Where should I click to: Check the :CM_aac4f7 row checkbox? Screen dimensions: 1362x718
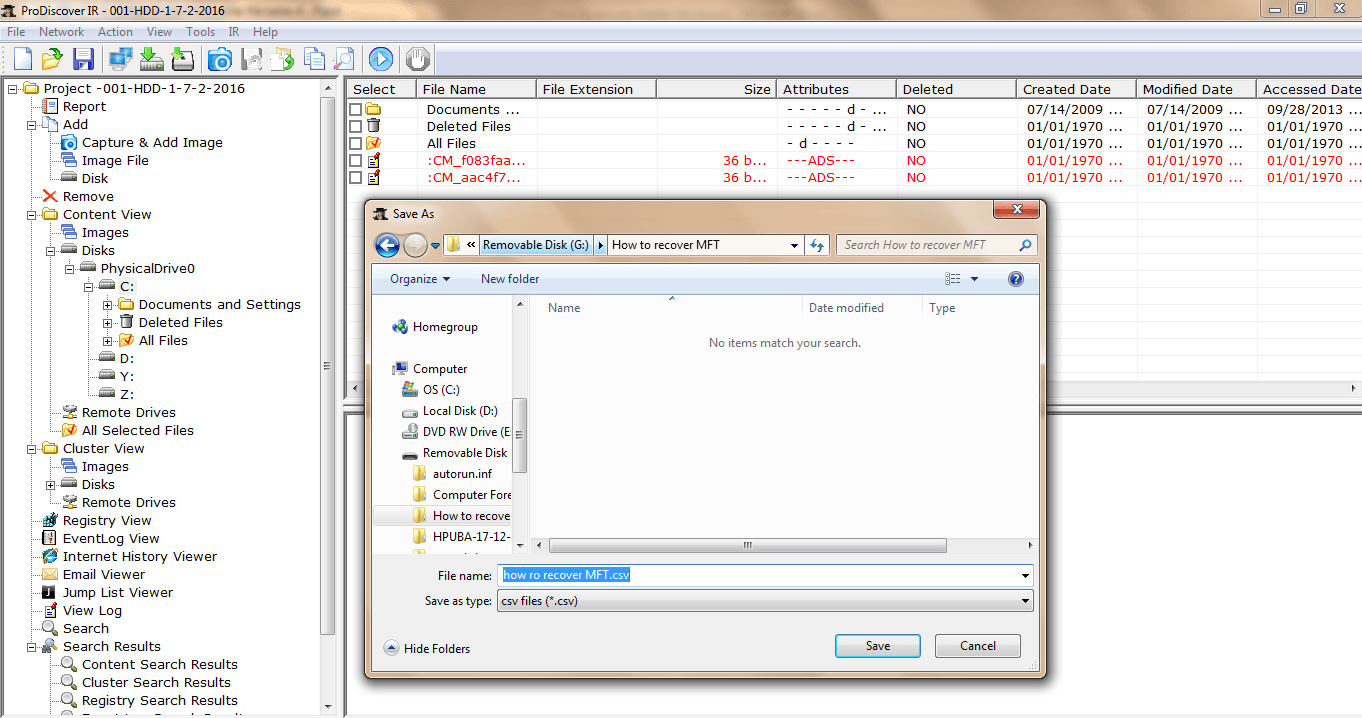pos(355,177)
